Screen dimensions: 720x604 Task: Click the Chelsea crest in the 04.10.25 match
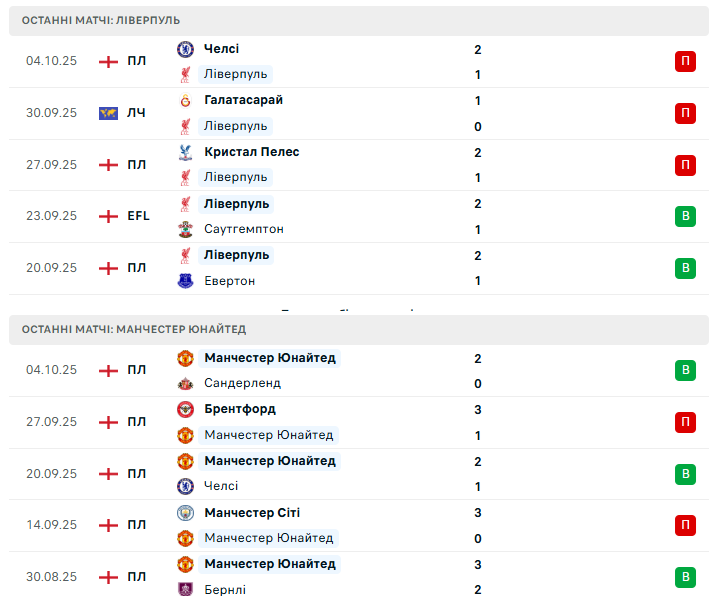pos(185,49)
